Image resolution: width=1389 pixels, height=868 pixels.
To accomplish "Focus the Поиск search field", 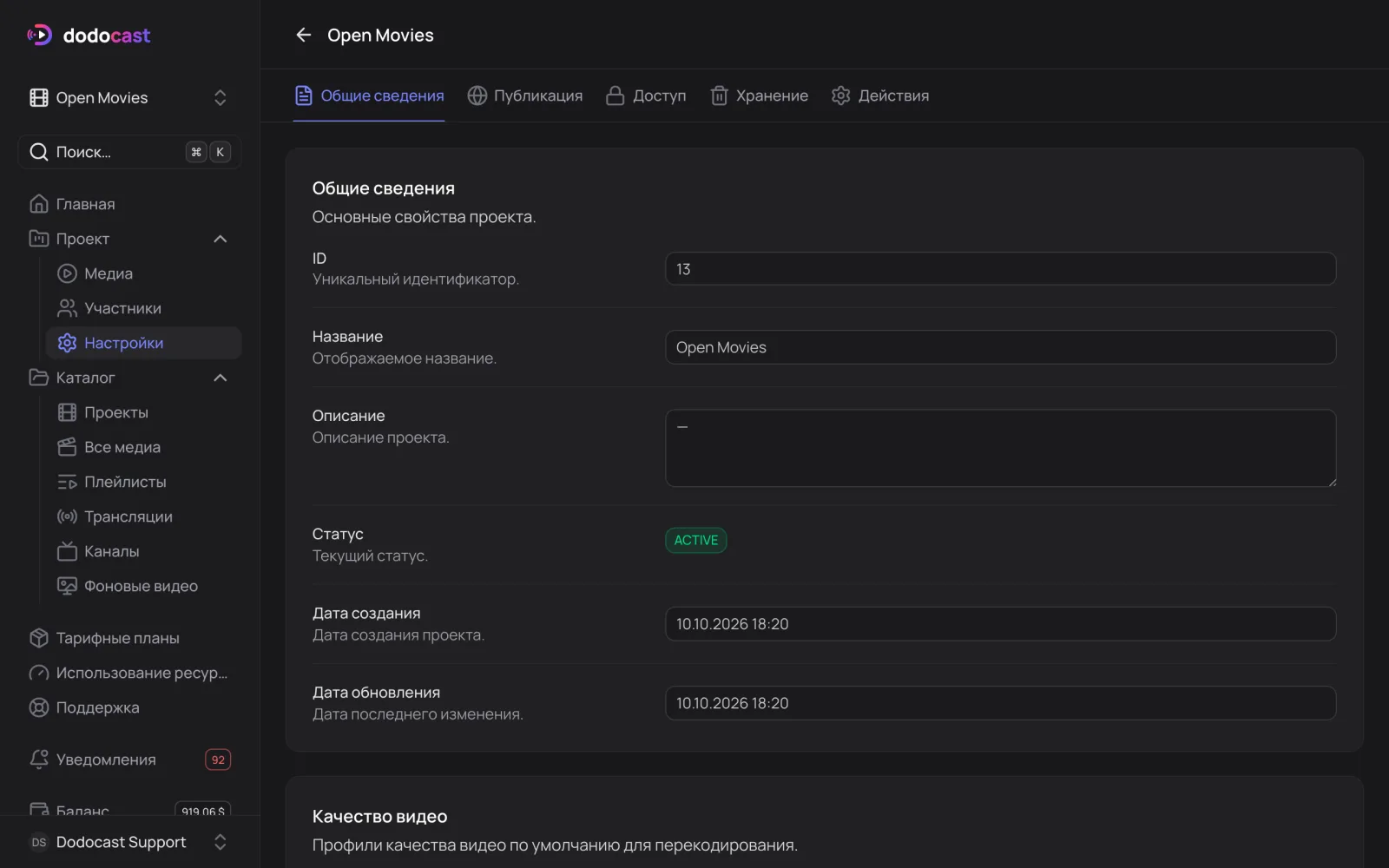I will pyautogui.click(x=129, y=152).
